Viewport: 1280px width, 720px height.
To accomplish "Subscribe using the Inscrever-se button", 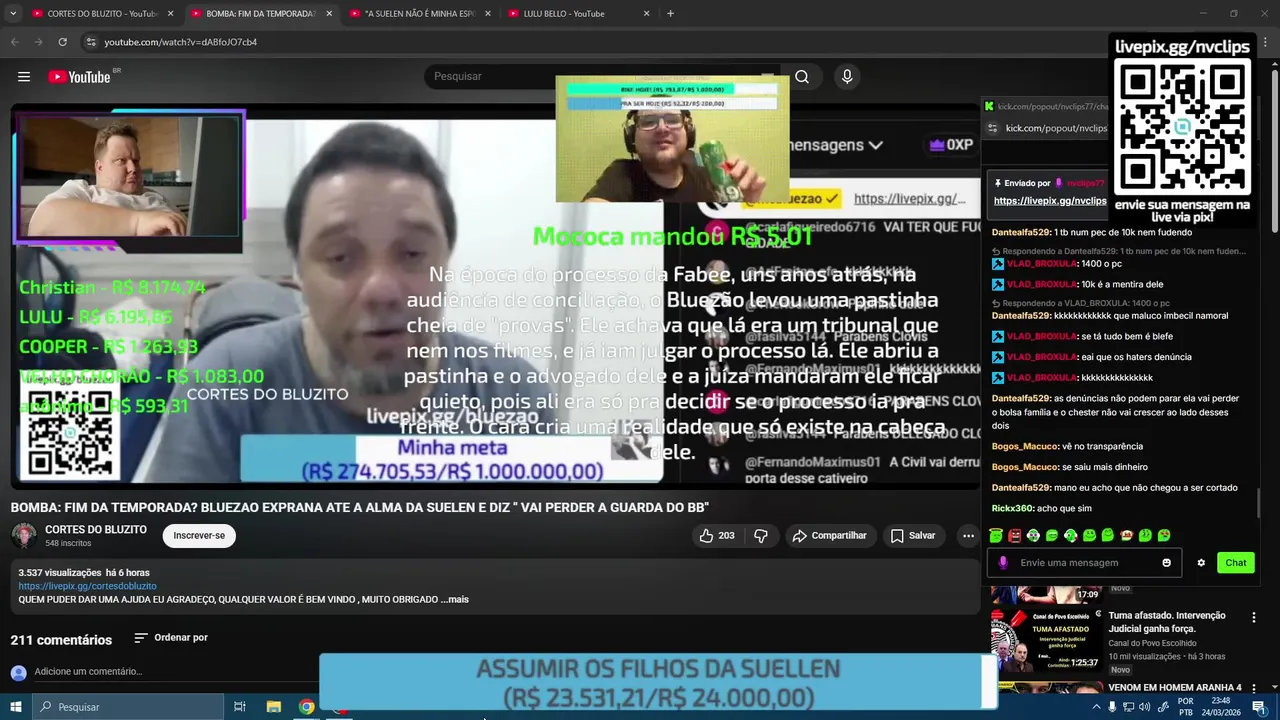I will [x=199, y=536].
